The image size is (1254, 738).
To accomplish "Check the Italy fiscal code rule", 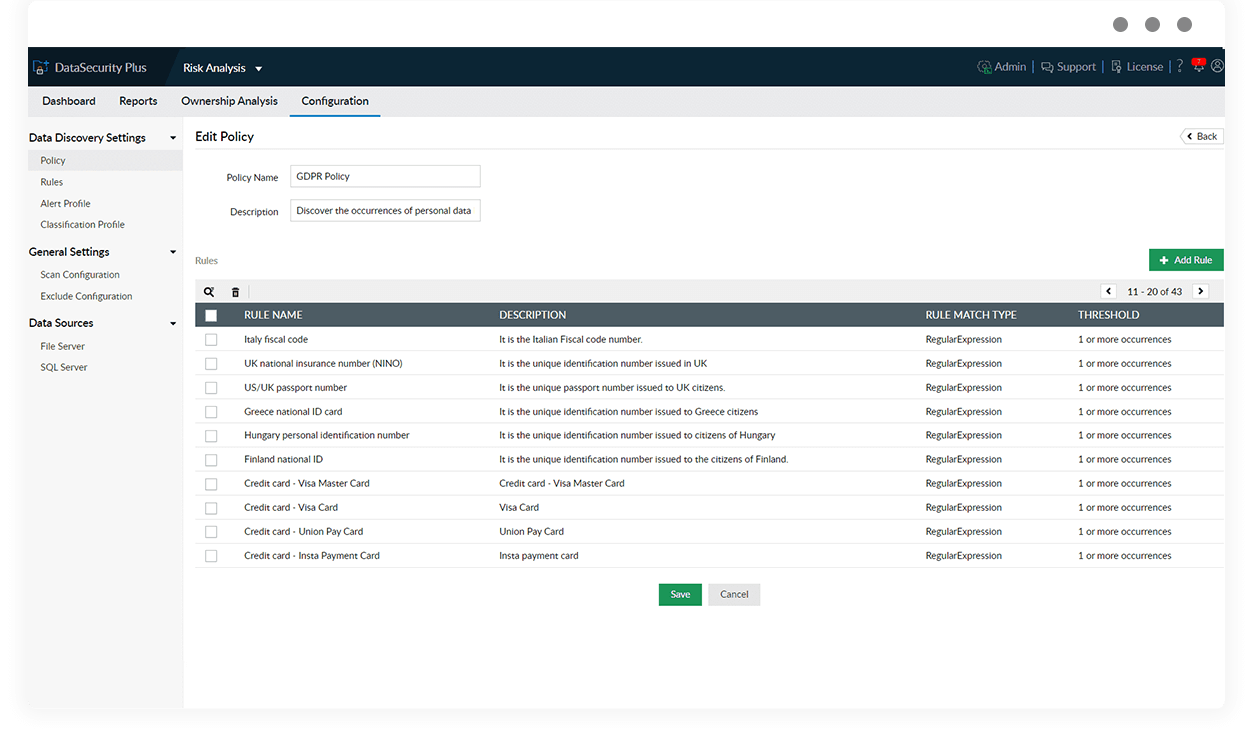I will [211, 339].
